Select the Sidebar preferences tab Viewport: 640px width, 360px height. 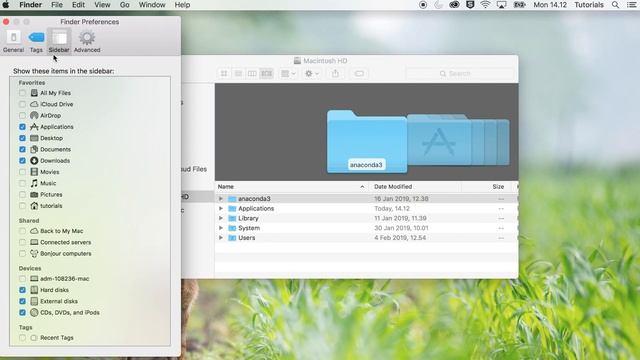click(59, 41)
